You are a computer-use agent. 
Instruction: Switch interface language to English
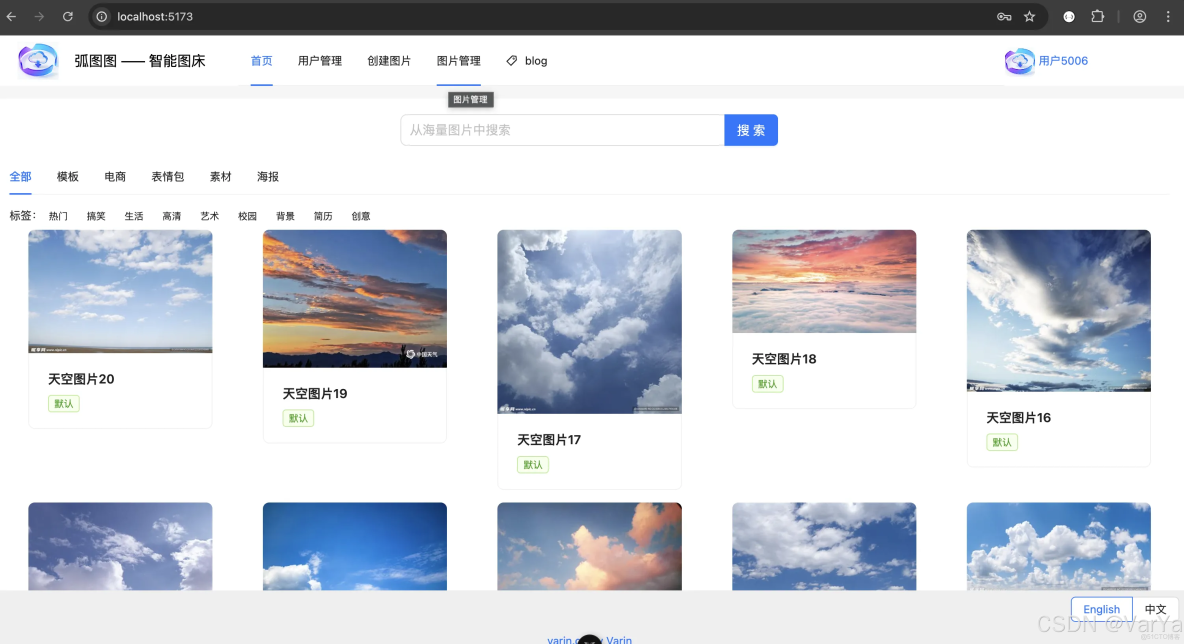1101,609
